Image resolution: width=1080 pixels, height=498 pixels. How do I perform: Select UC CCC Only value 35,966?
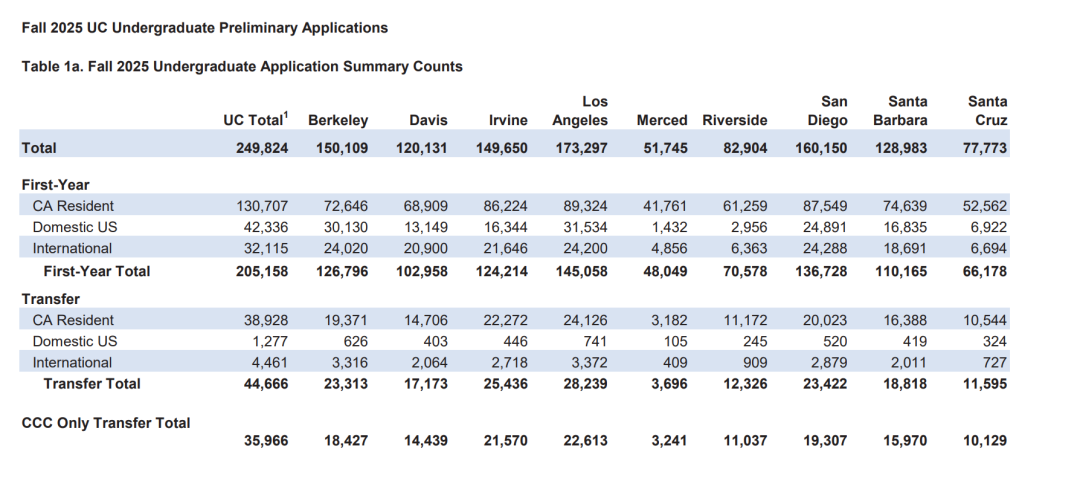pos(266,441)
